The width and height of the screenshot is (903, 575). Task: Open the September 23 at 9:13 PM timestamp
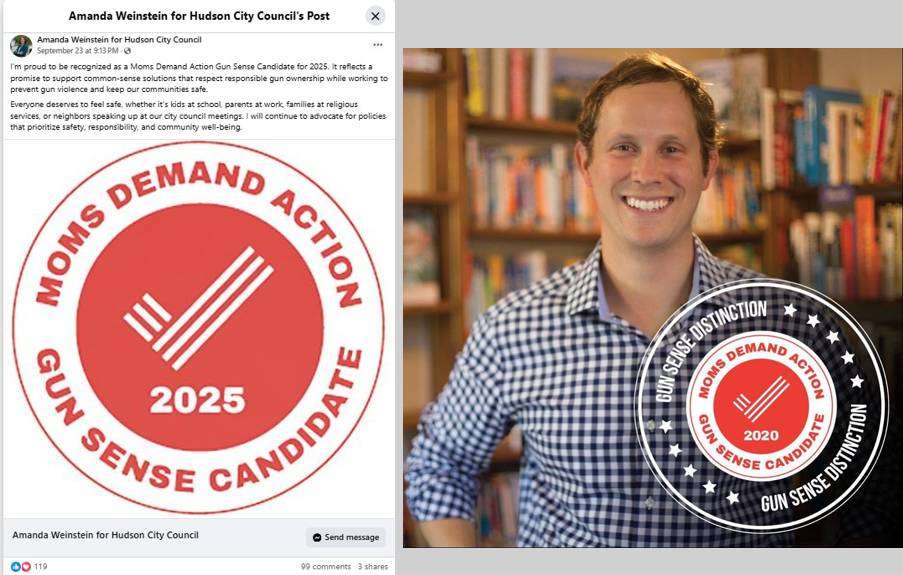click(78, 51)
